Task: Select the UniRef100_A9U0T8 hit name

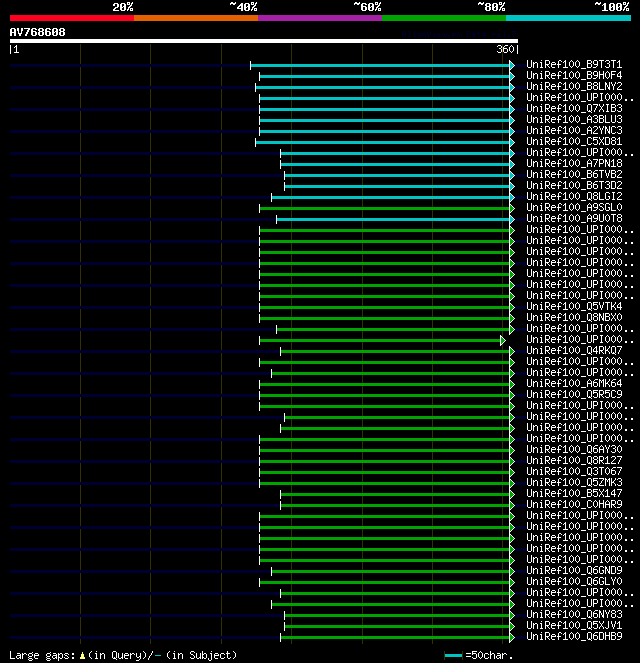Action: (x=574, y=218)
